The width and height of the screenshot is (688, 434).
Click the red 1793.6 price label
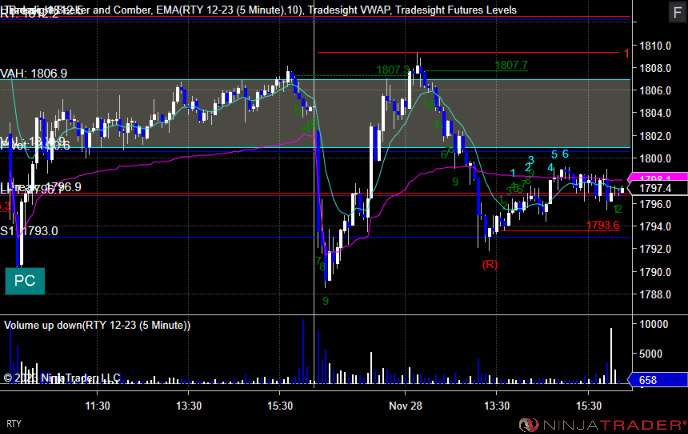click(603, 226)
